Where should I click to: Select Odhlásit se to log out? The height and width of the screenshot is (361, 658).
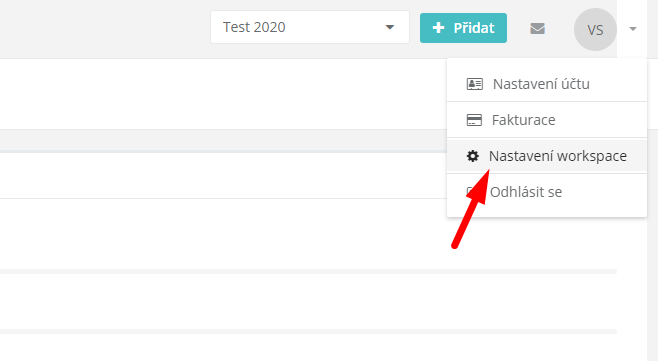(547, 192)
